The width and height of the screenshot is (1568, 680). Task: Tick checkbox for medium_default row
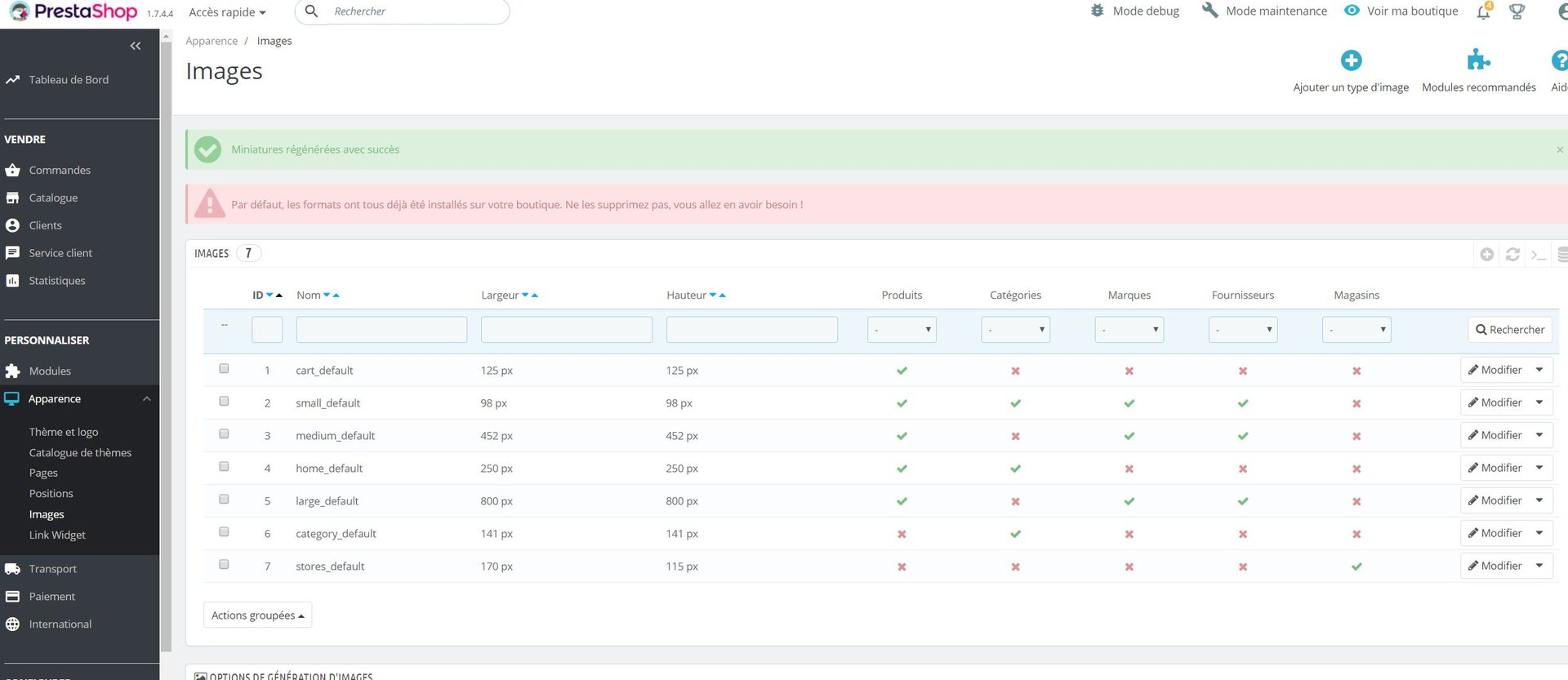(224, 434)
